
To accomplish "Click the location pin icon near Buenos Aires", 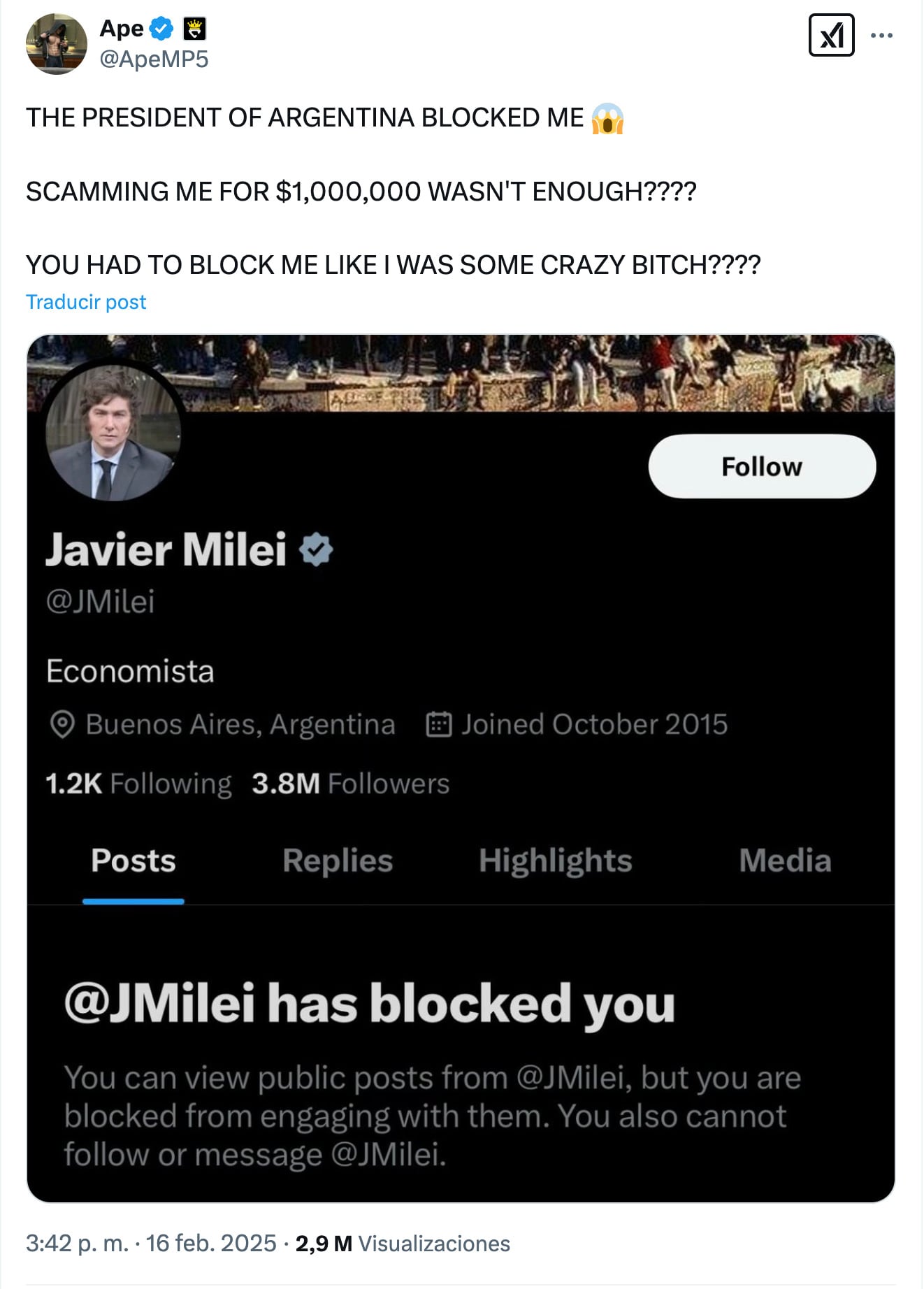I will tap(63, 725).
